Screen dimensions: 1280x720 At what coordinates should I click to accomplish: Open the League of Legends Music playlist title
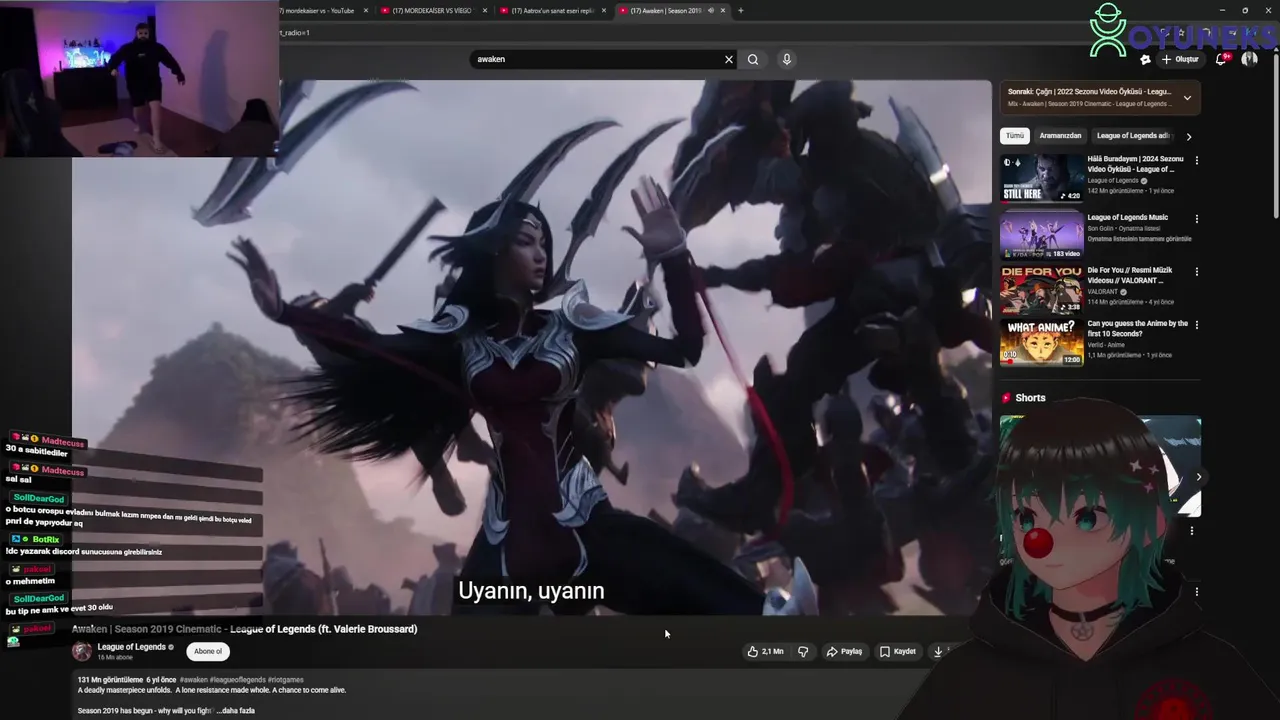[1127, 217]
